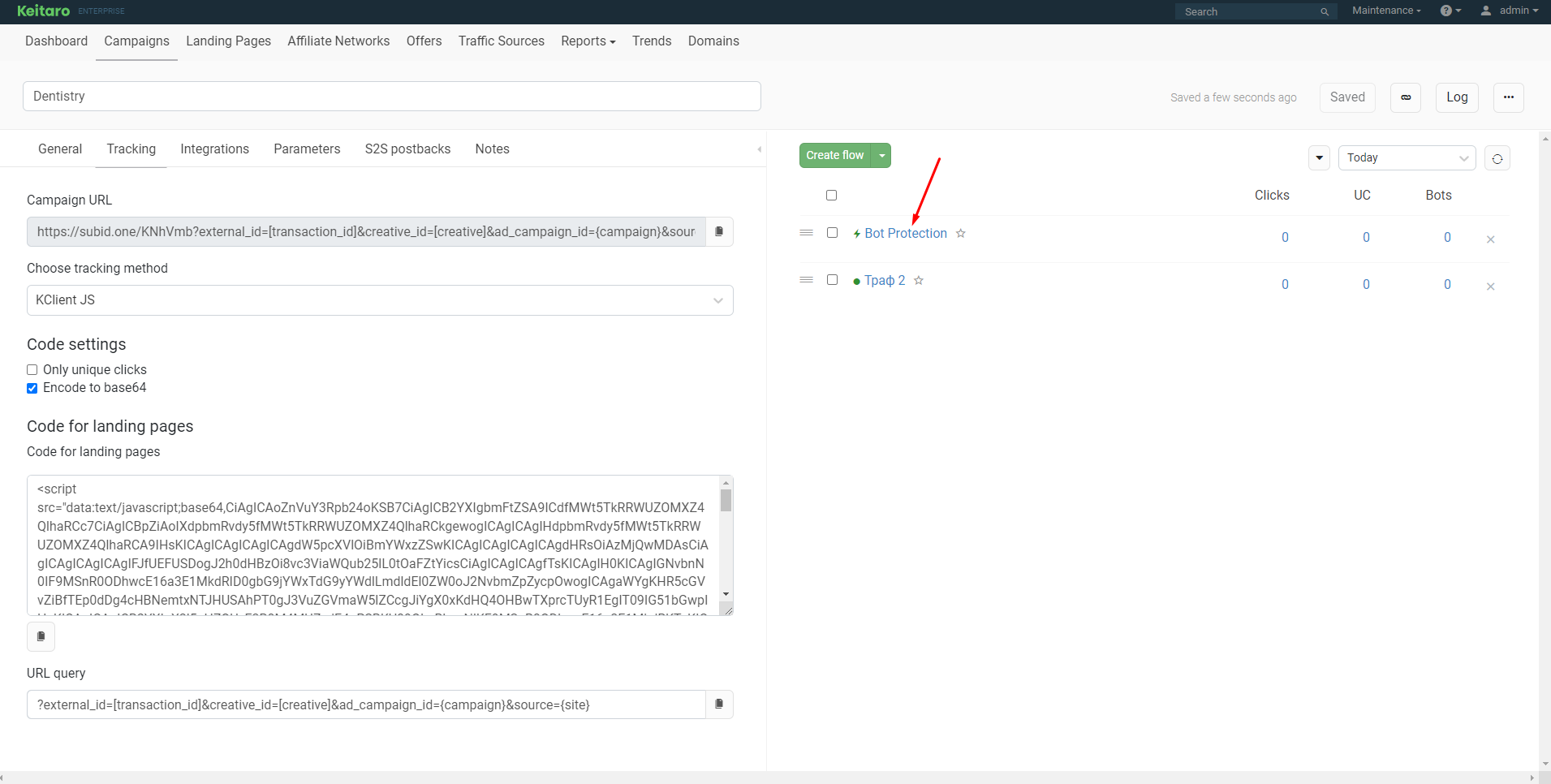Open the campaign Log

coord(1457,97)
